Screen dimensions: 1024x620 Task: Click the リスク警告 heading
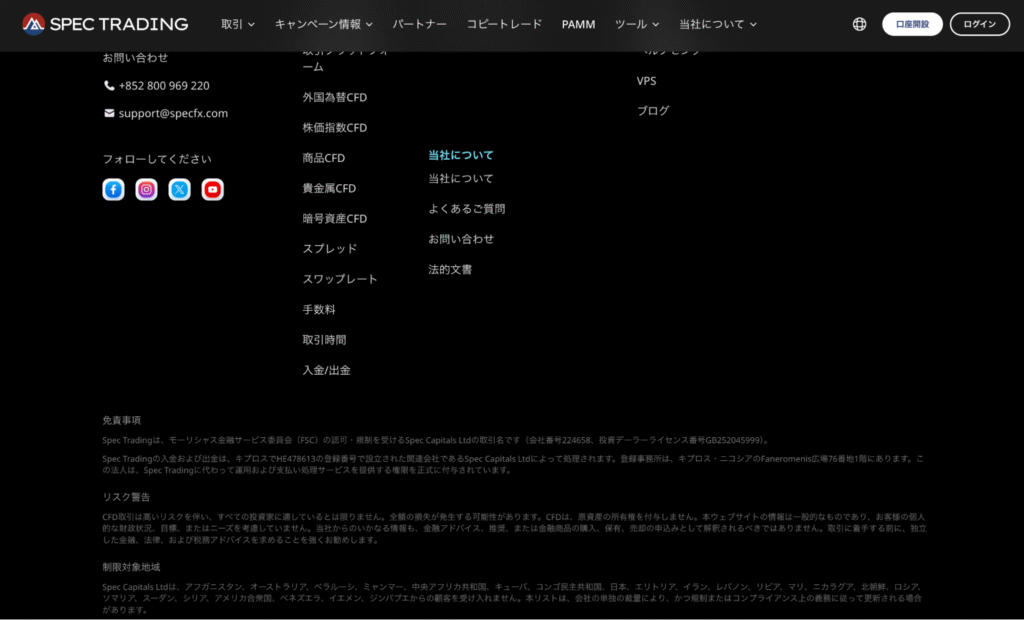click(126, 497)
